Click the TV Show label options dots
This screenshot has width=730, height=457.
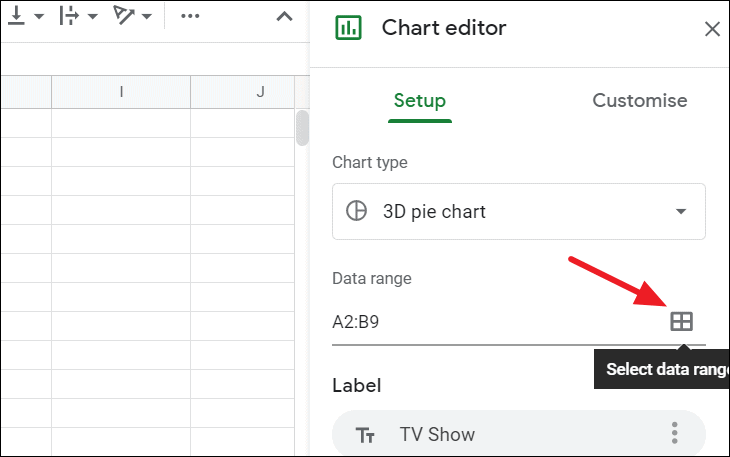coord(674,434)
